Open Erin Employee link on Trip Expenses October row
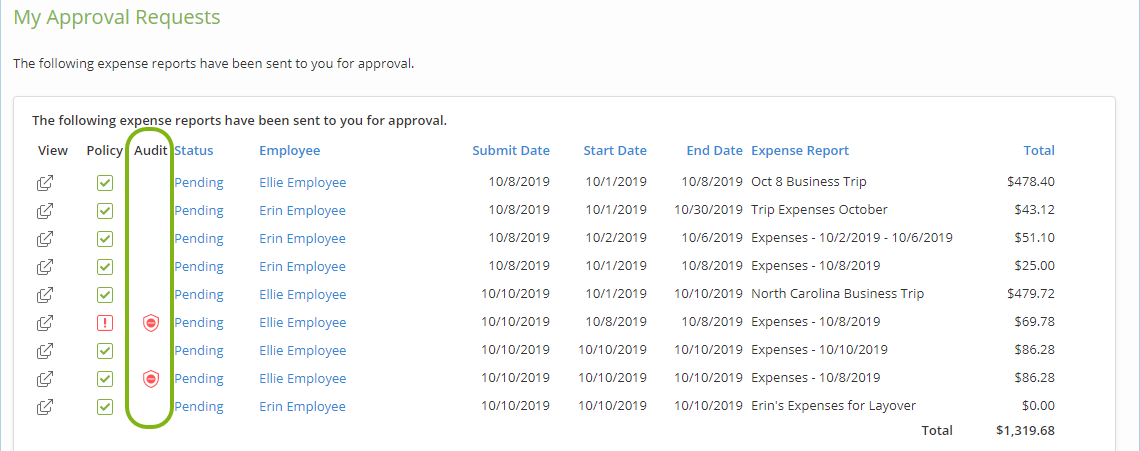This screenshot has height=451, width=1140. [x=302, y=211]
